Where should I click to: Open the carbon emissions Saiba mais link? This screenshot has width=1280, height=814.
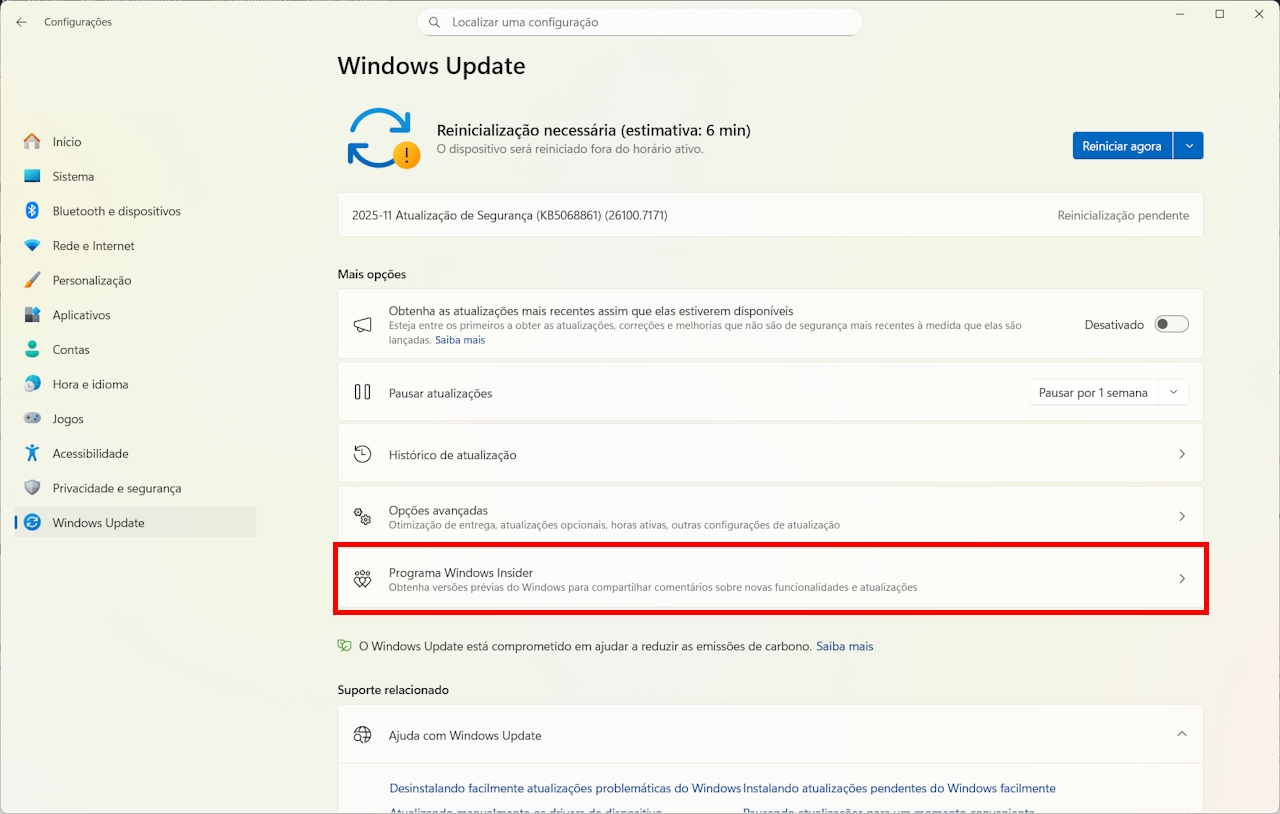tap(844, 646)
